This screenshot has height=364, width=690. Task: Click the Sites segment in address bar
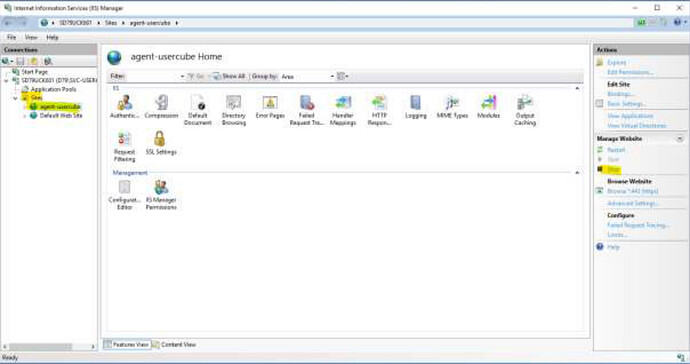pos(111,23)
